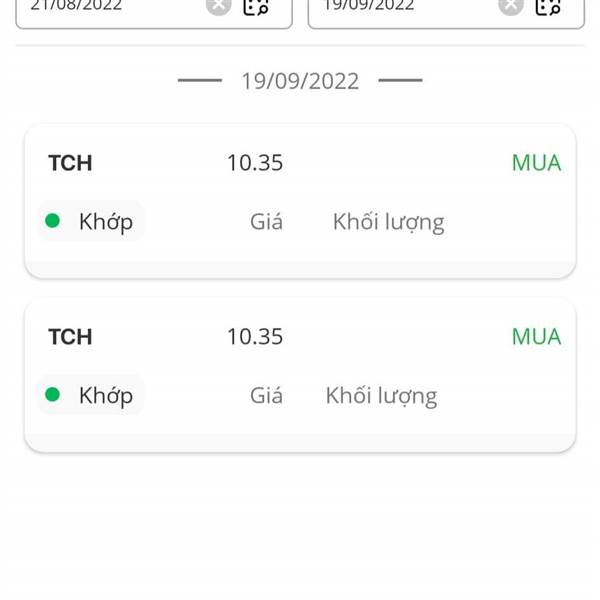This screenshot has height=600, width=600.
Task: Select 10.35 price in first order
Action: 255,163
